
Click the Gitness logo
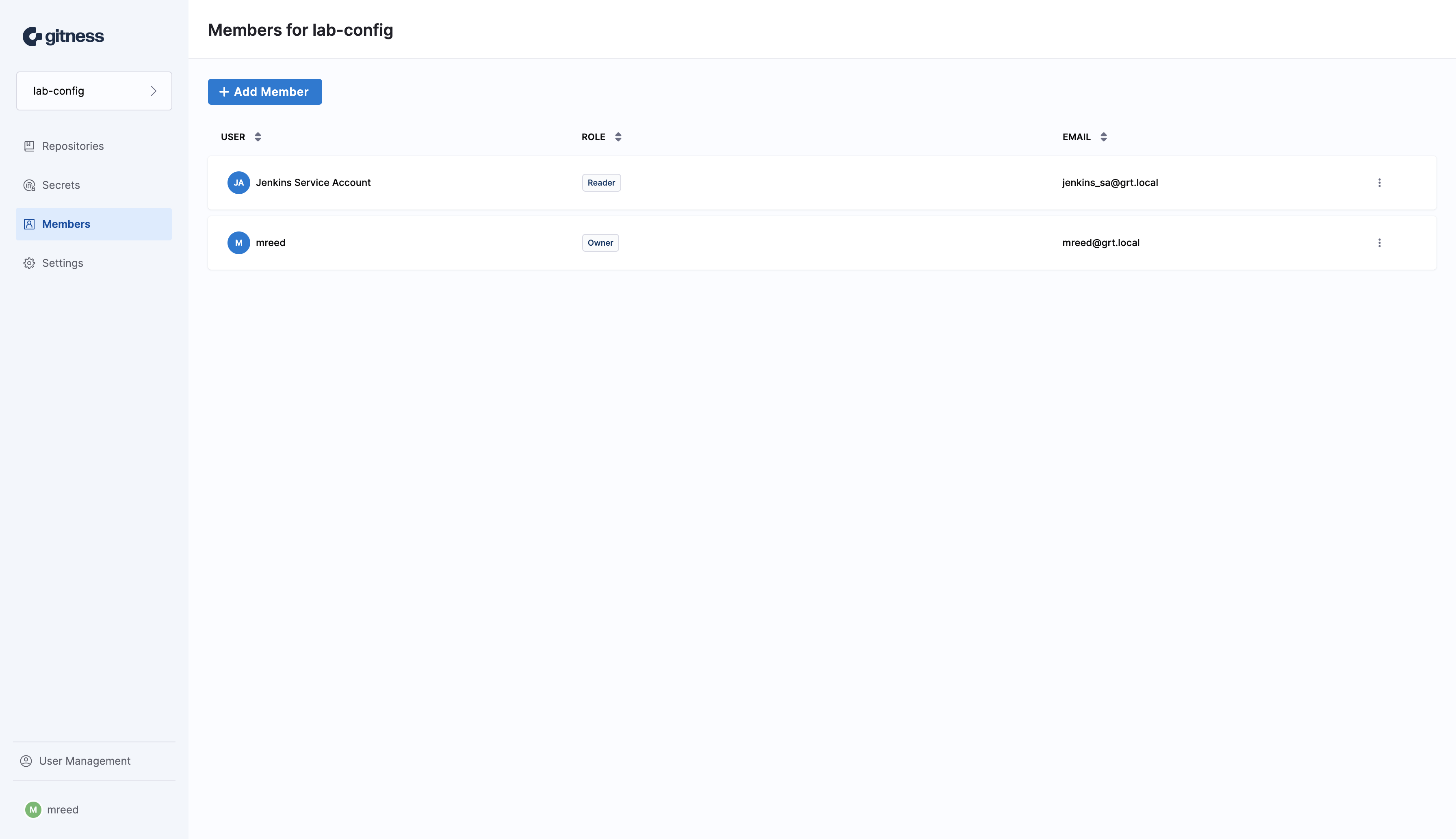[63, 36]
